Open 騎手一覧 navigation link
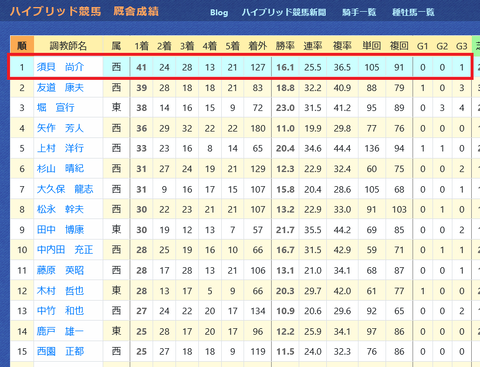Image resolution: width=480 pixels, height=367 pixels. click(359, 13)
